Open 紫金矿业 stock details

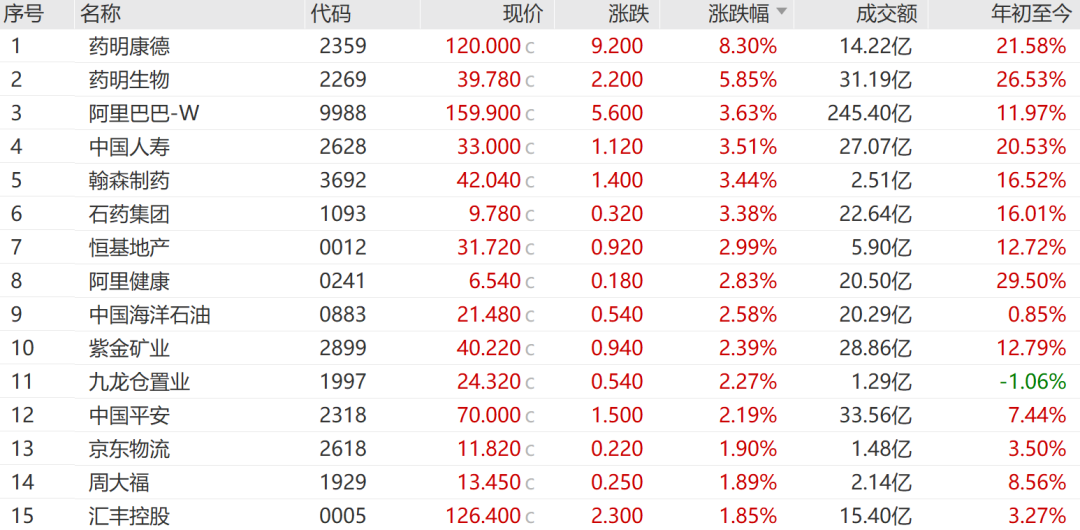129,348
